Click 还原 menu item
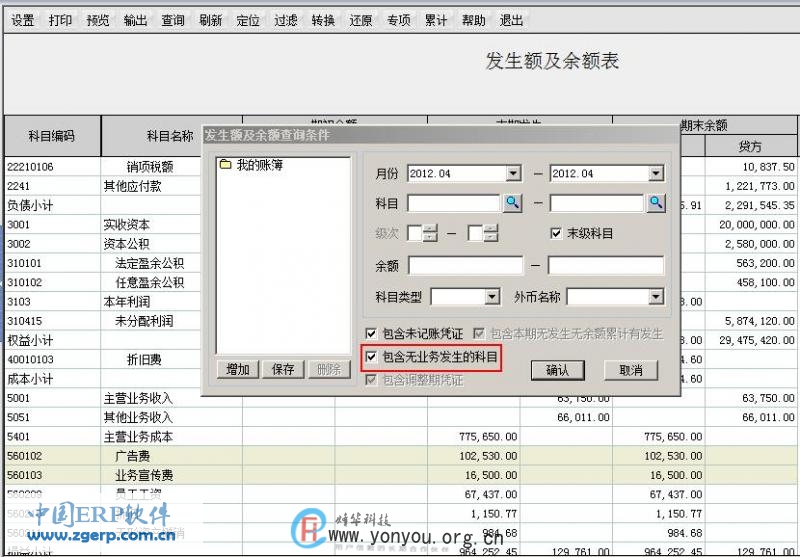 (x=361, y=20)
